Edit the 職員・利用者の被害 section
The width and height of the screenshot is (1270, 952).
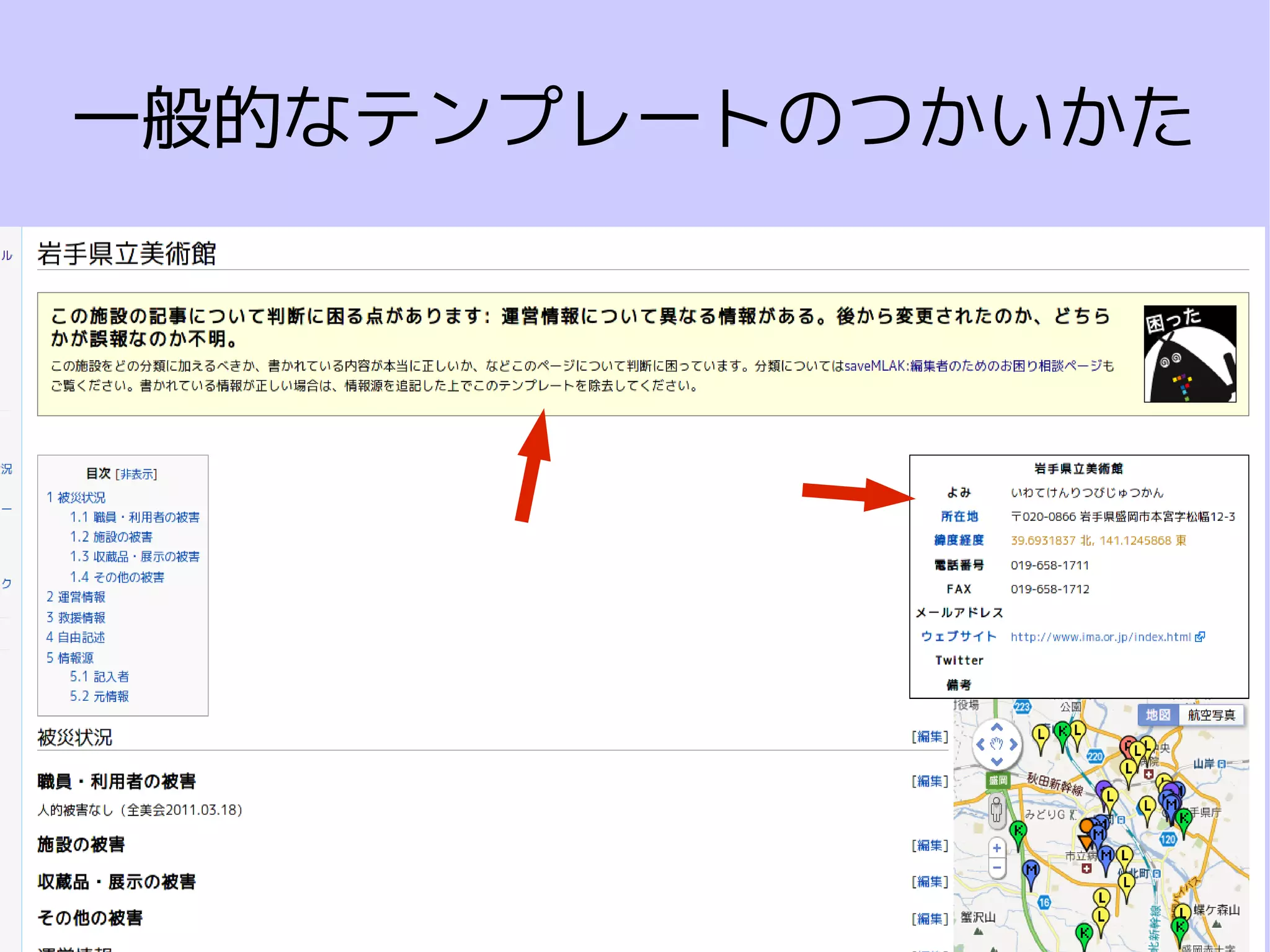click(930, 781)
